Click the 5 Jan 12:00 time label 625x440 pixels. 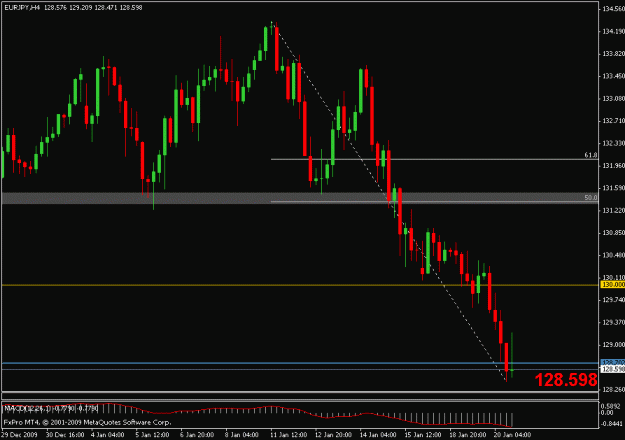tap(152, 434)
